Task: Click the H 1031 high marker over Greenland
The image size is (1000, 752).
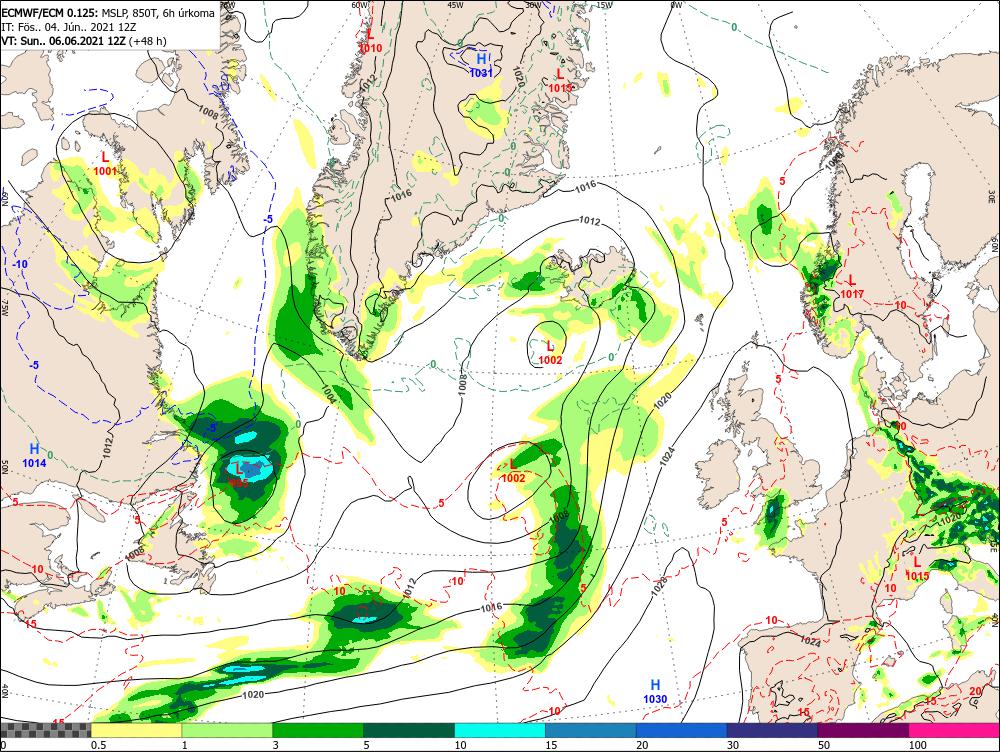Action: coord(482,65)
